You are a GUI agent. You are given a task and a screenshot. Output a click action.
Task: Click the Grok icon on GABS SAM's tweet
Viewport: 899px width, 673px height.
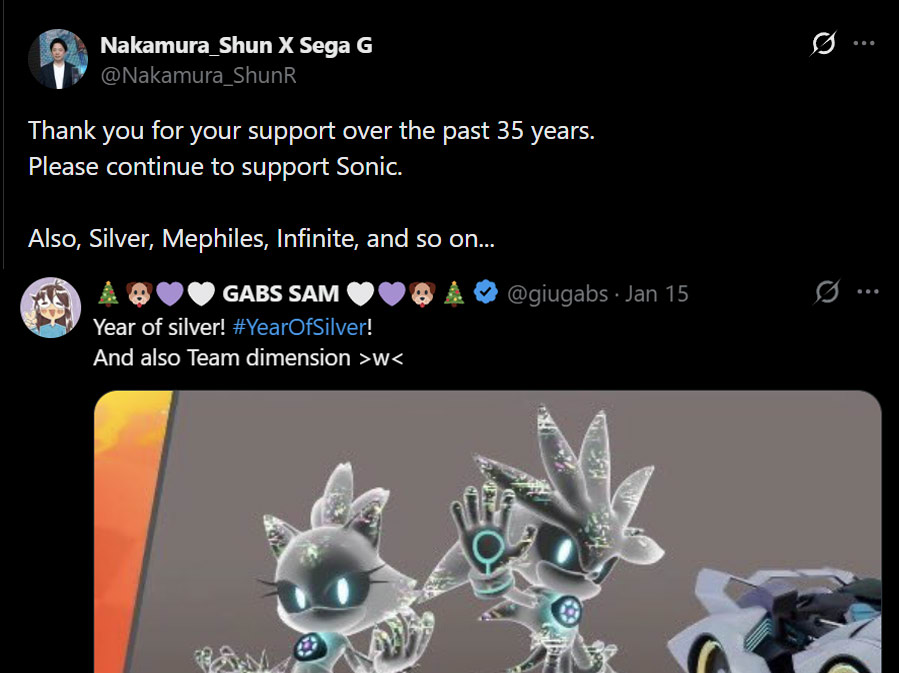pos(827,292)
